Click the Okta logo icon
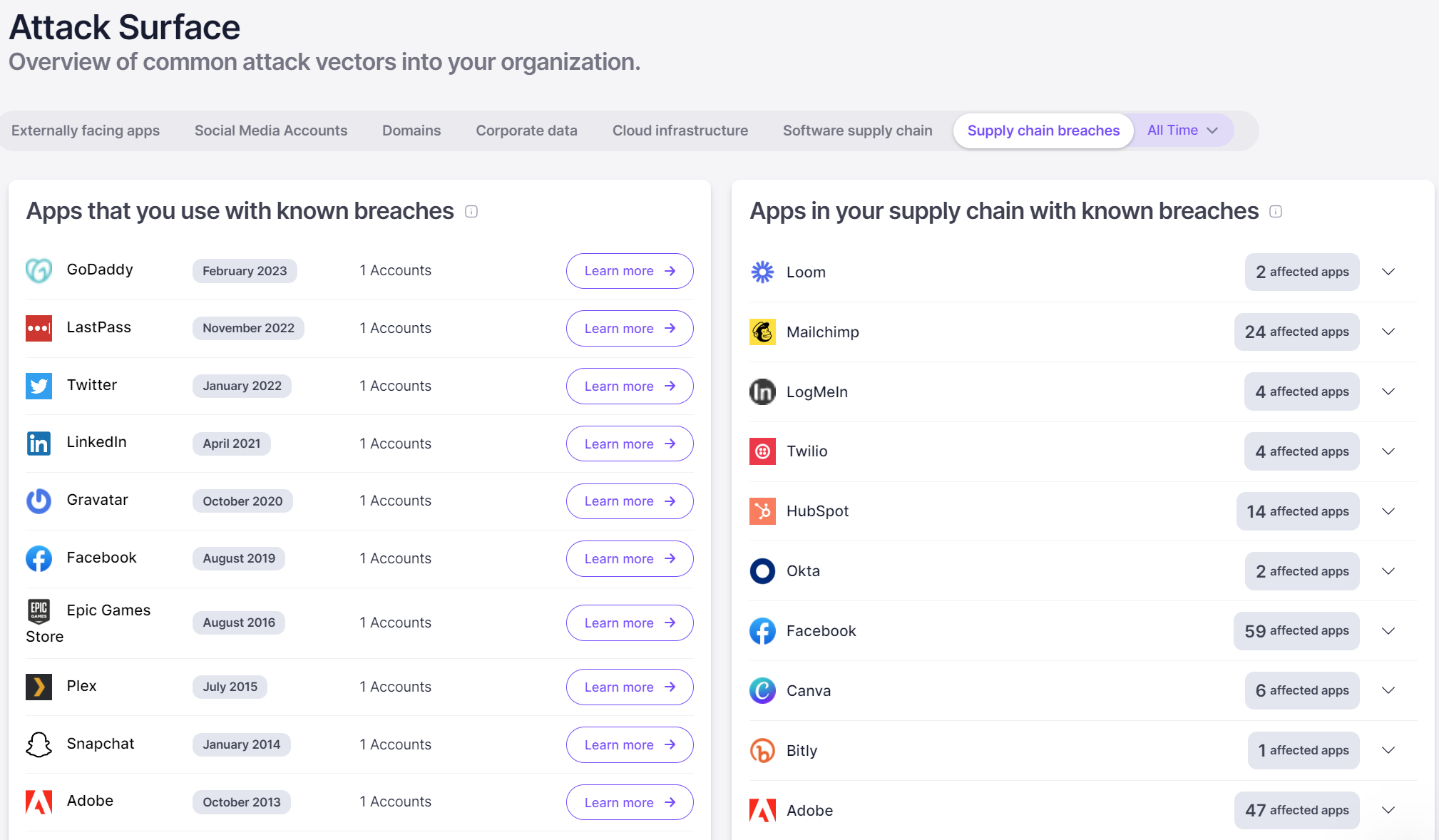1439x840 pixels. click(762, 571)
